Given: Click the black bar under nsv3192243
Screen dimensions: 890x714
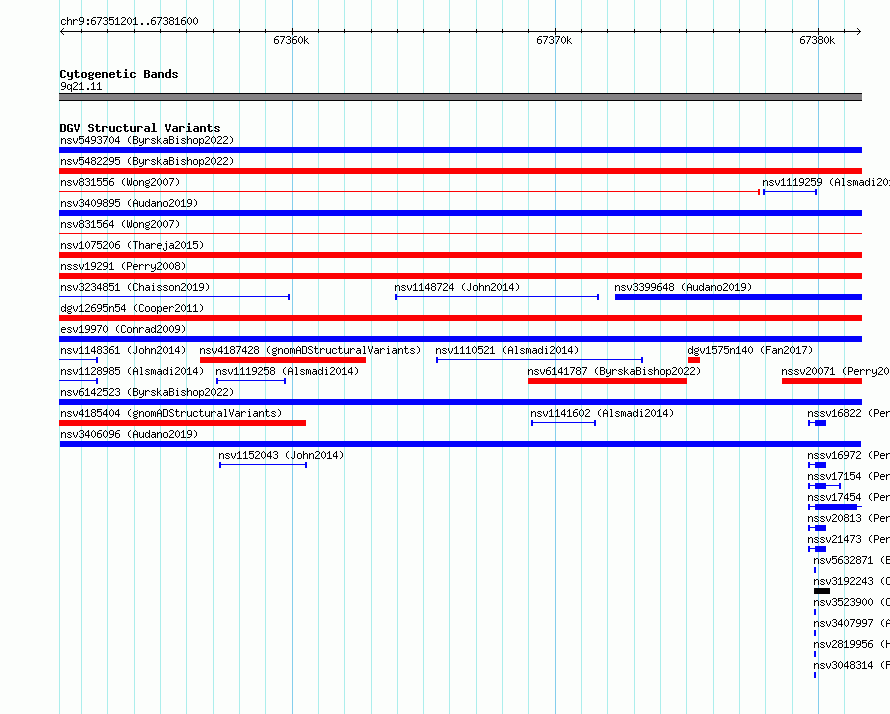Looking at the screenshot, I should tap(822, 591).
